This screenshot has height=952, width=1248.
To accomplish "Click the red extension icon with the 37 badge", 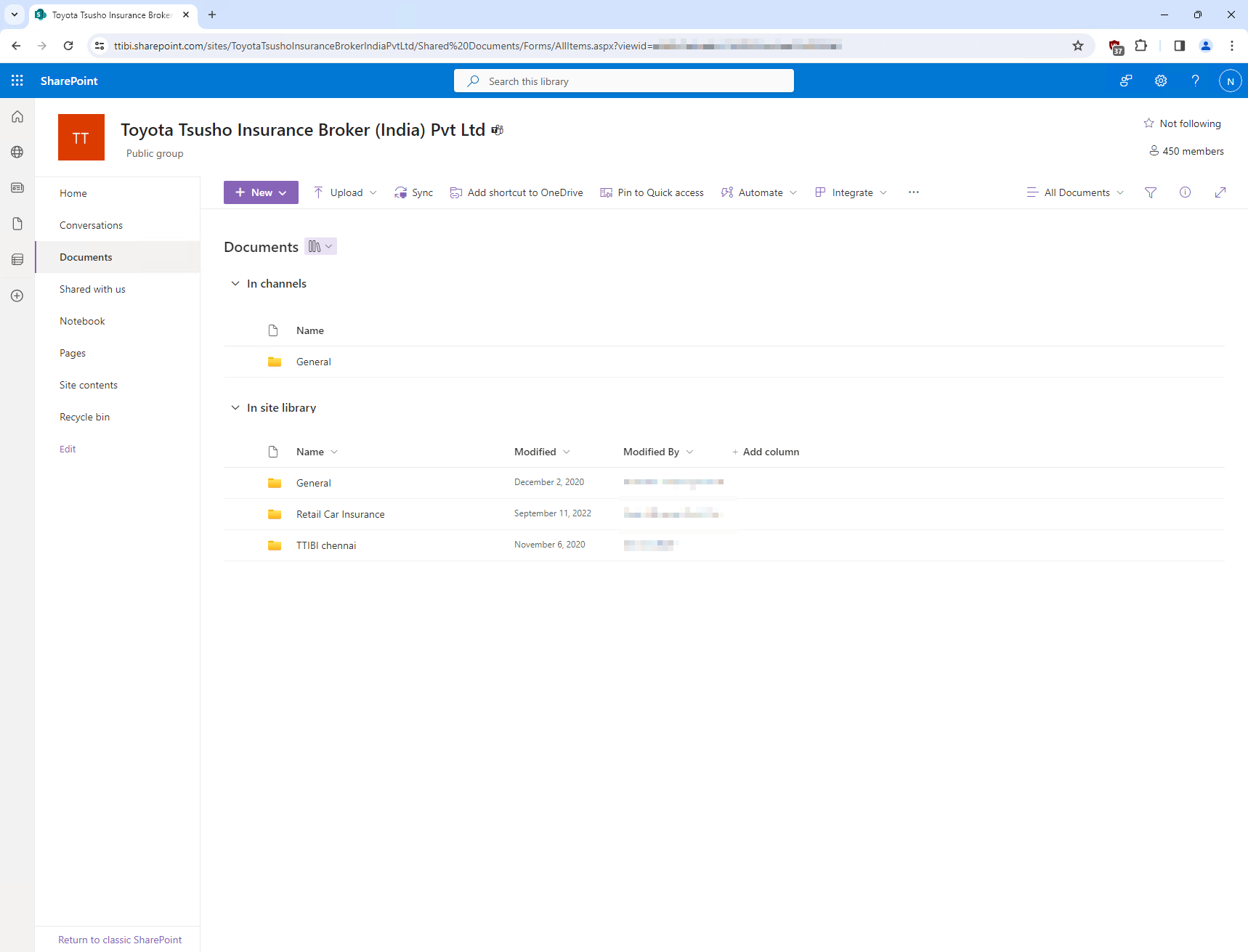I will pyautogui.click(x=1116, y=47).
